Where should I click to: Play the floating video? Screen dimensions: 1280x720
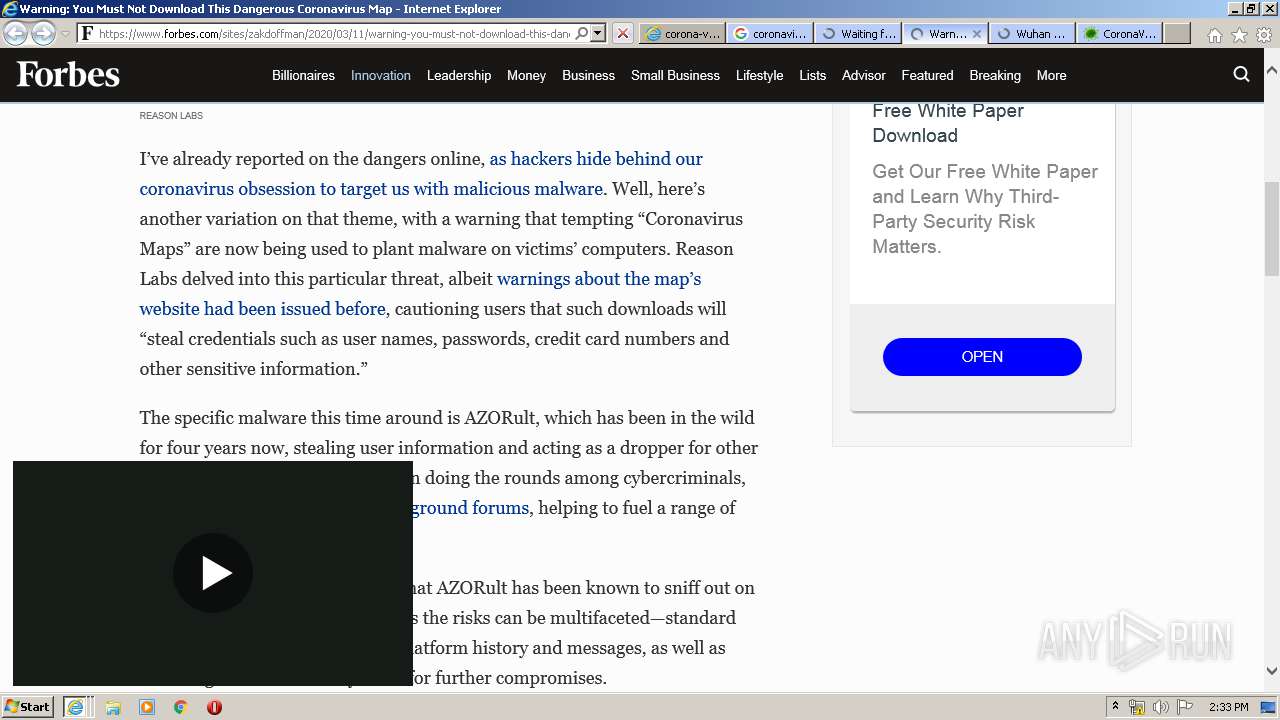(213, 573)
